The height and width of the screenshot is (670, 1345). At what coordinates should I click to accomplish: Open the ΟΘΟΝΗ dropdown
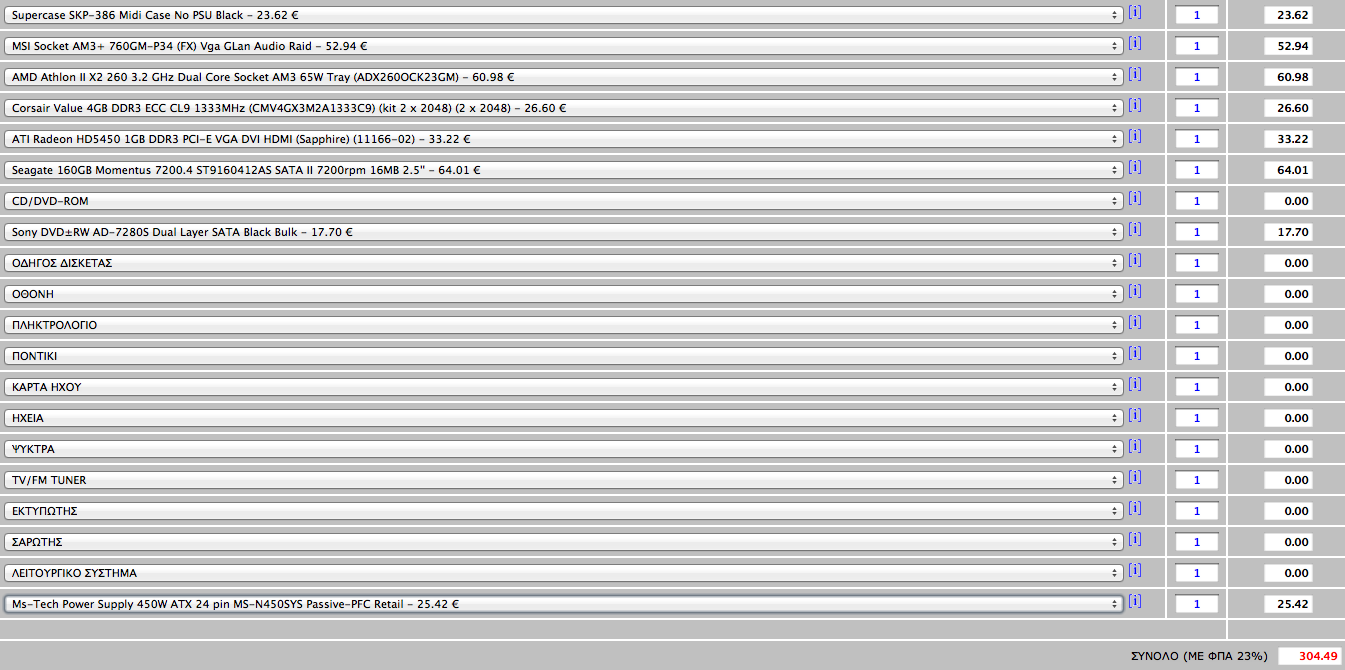(x=564, y=294)
